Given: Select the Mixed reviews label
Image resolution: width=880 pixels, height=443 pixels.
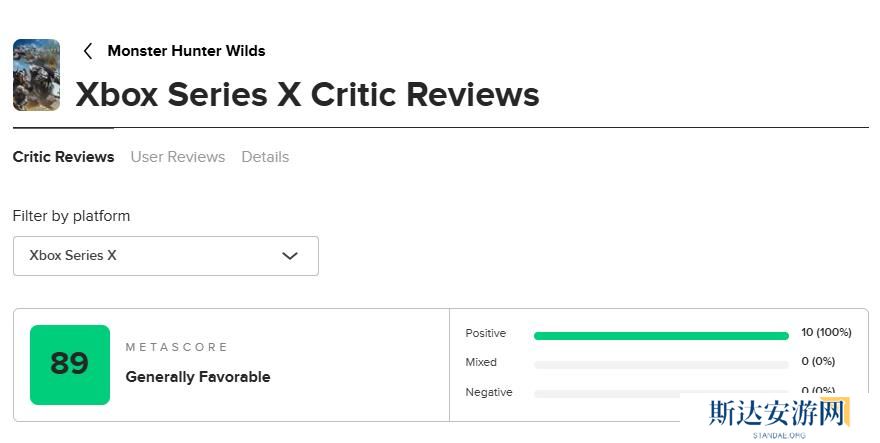Looking at the screenshot, I should coord(481,363).
